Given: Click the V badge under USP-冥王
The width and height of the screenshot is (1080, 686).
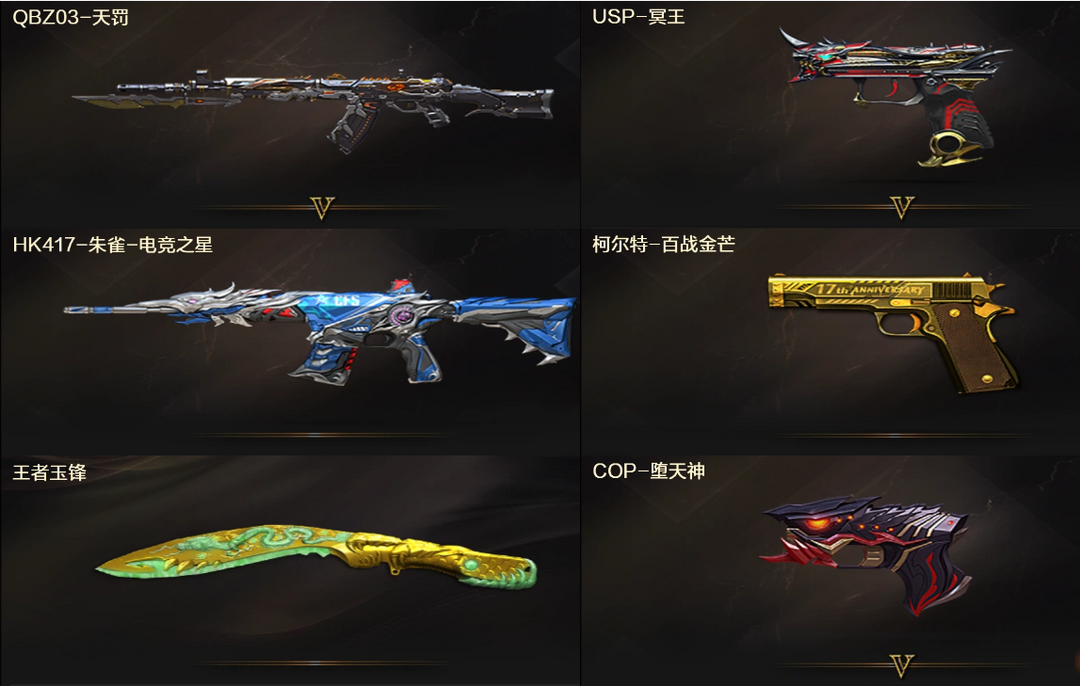Looking at the screenshot, I should click(x=902, y=207).
